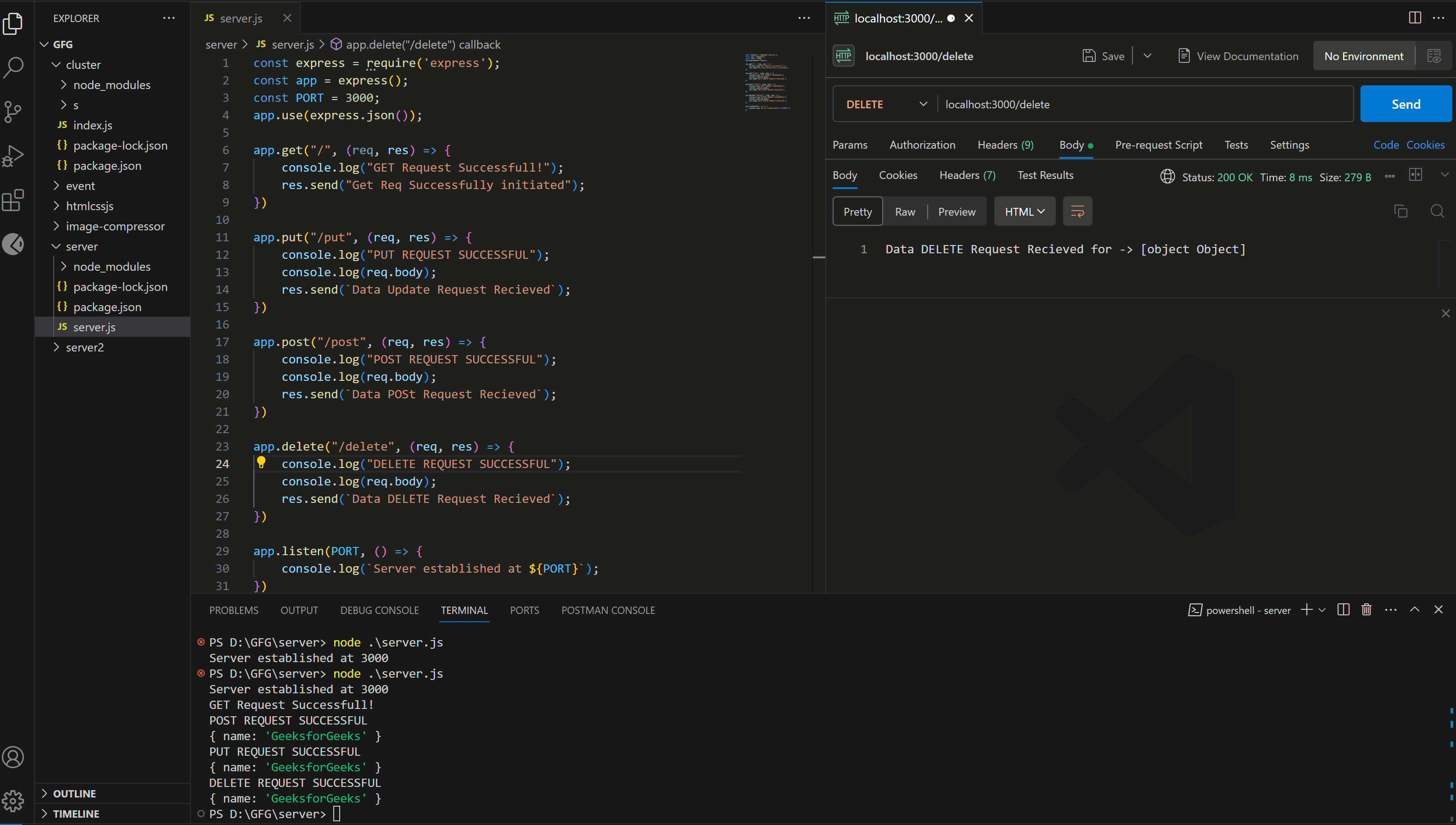Expand the server2 folder in the explorer
The image size is (1456, 825).
point(84,347)
